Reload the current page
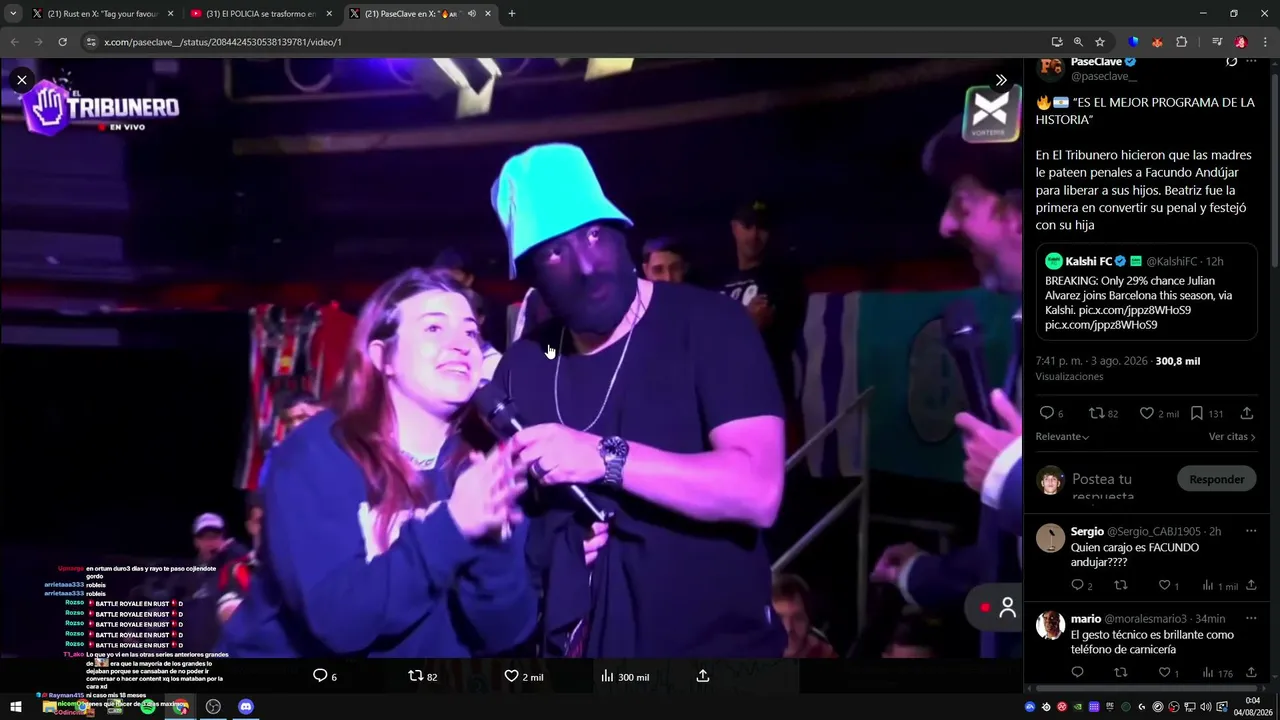Image resolution: width=1280 pixels, height=720 pixels. click(x=62, y=42)
